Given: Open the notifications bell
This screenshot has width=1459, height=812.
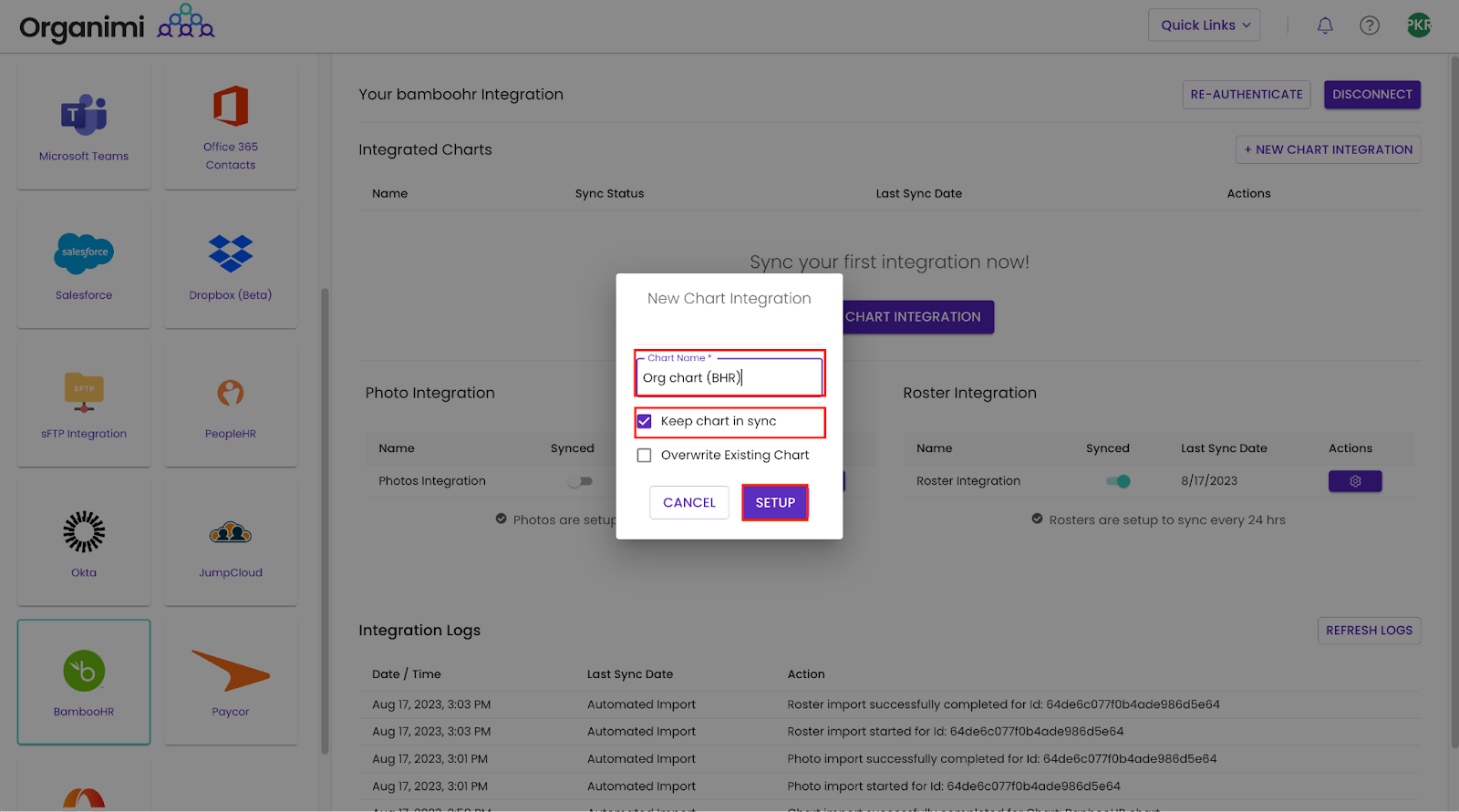Looking at the screenshot, I should click(x=1325, y=26).
